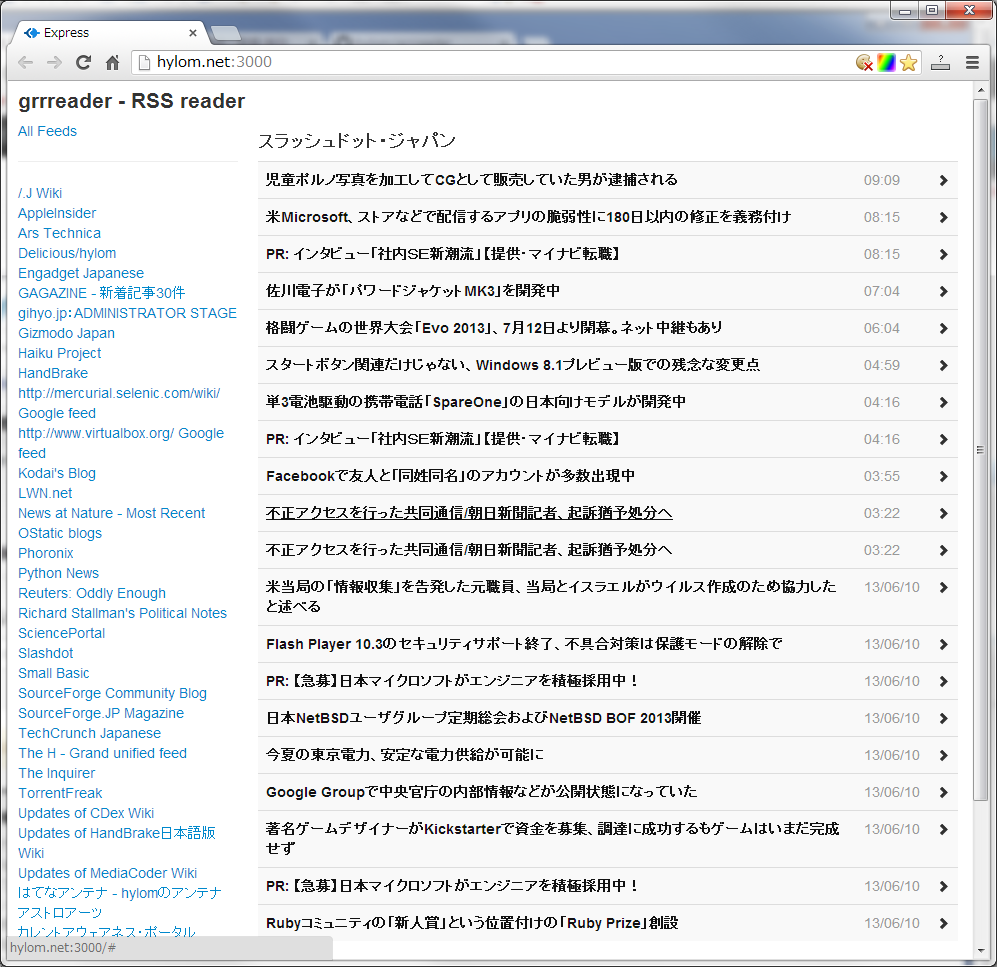The width and height of the screenshot is (997, 967).
Task: Open the Ars Technica feed
Action: pyautogui.click(x=59, y=233)
